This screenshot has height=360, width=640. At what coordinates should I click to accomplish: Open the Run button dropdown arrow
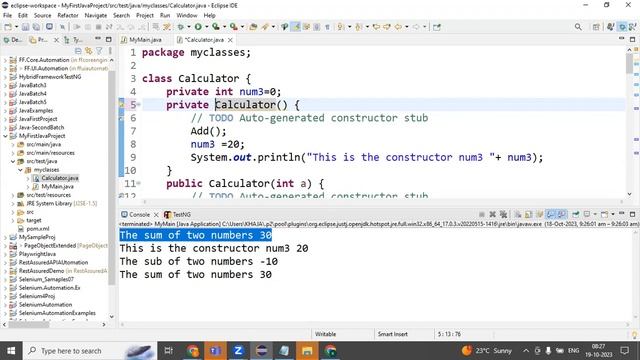(x=207, y=27)
